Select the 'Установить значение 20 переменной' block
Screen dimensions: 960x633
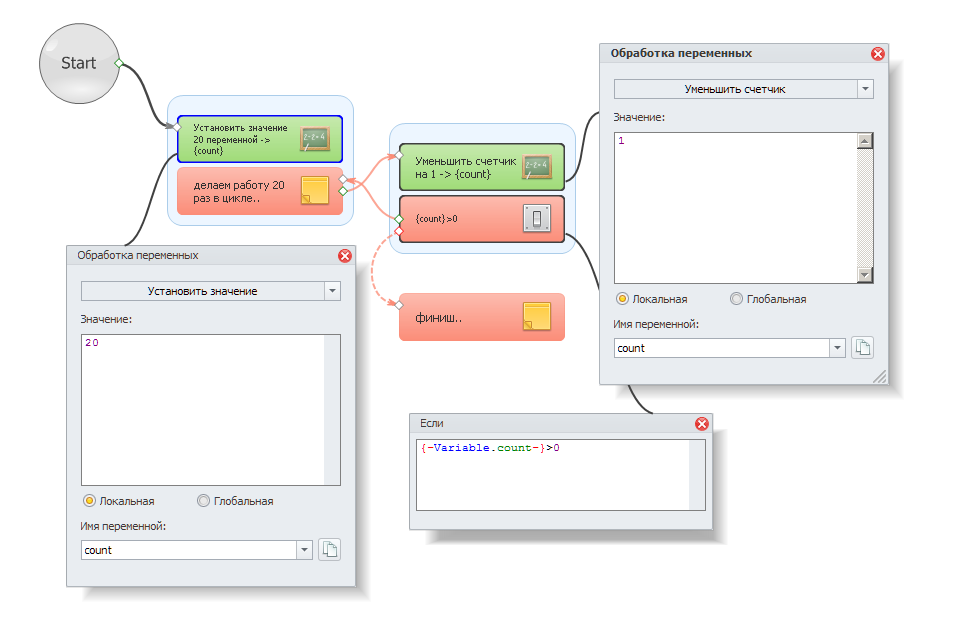point(260,140)
